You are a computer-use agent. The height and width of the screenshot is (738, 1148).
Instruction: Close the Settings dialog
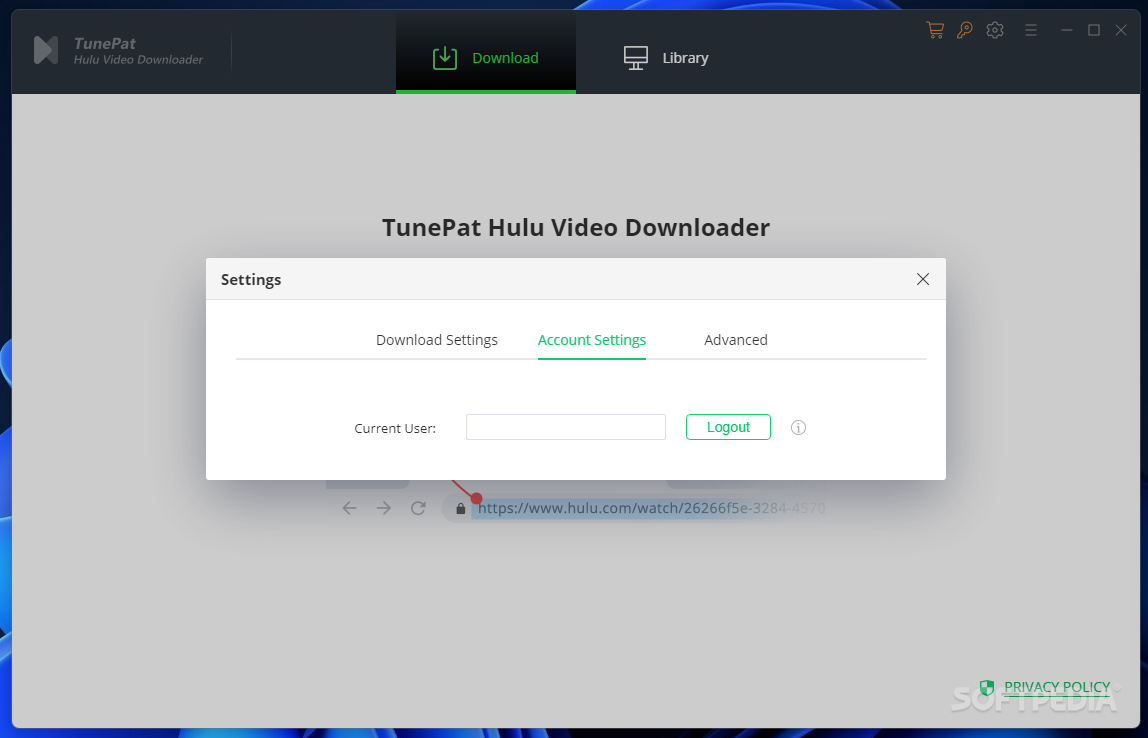[x=922, y=279]
